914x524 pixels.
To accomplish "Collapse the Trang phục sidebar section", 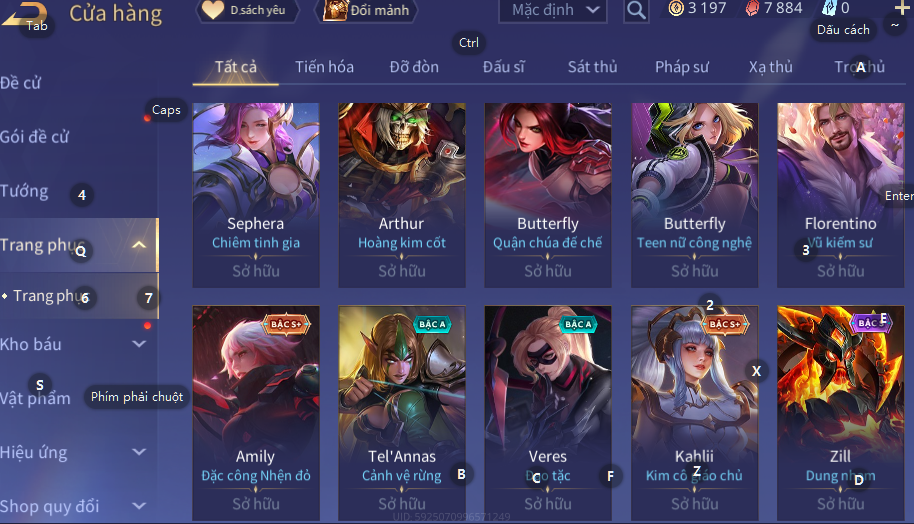I will 139,245.
